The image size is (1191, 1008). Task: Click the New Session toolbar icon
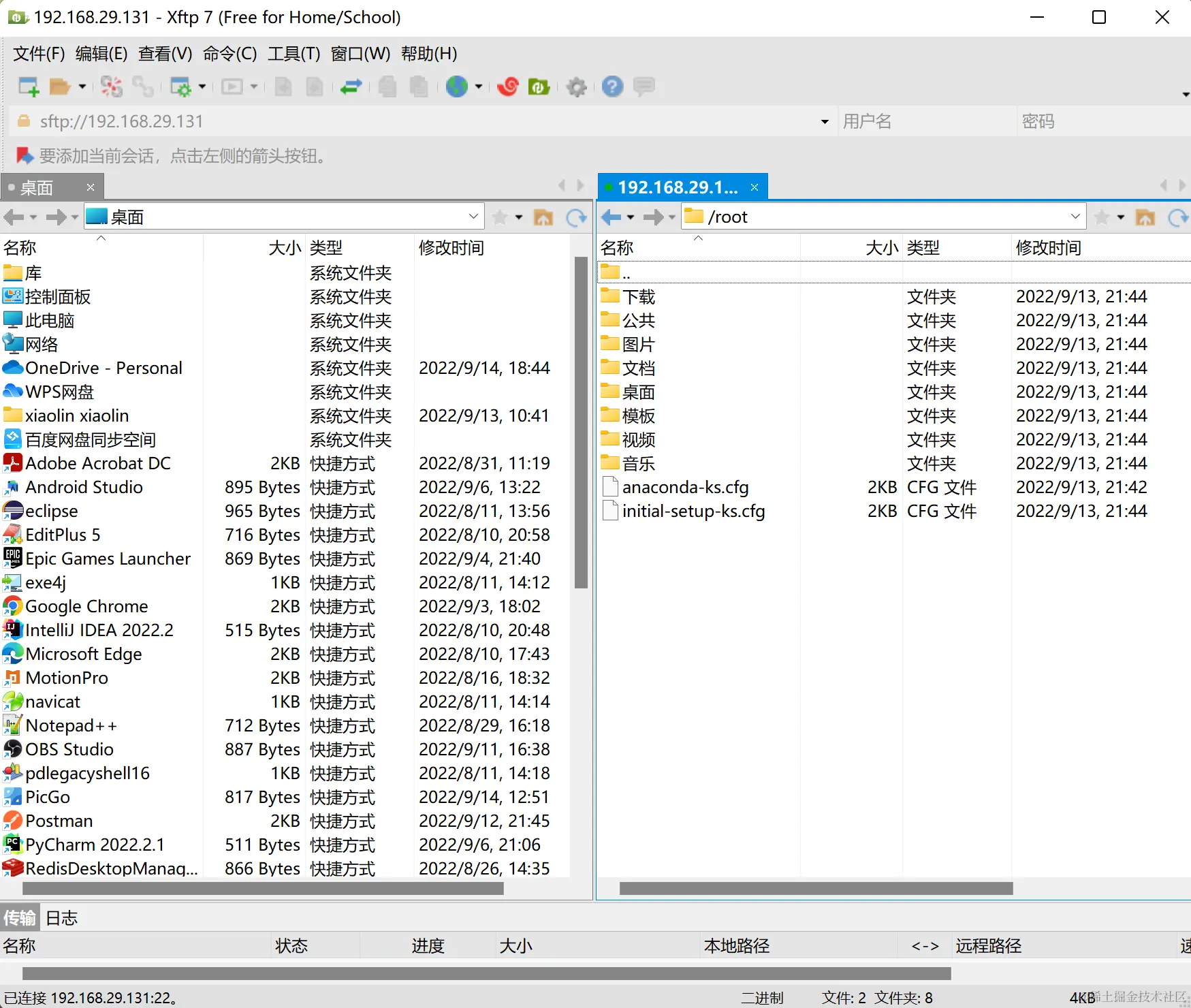[28, 86]
